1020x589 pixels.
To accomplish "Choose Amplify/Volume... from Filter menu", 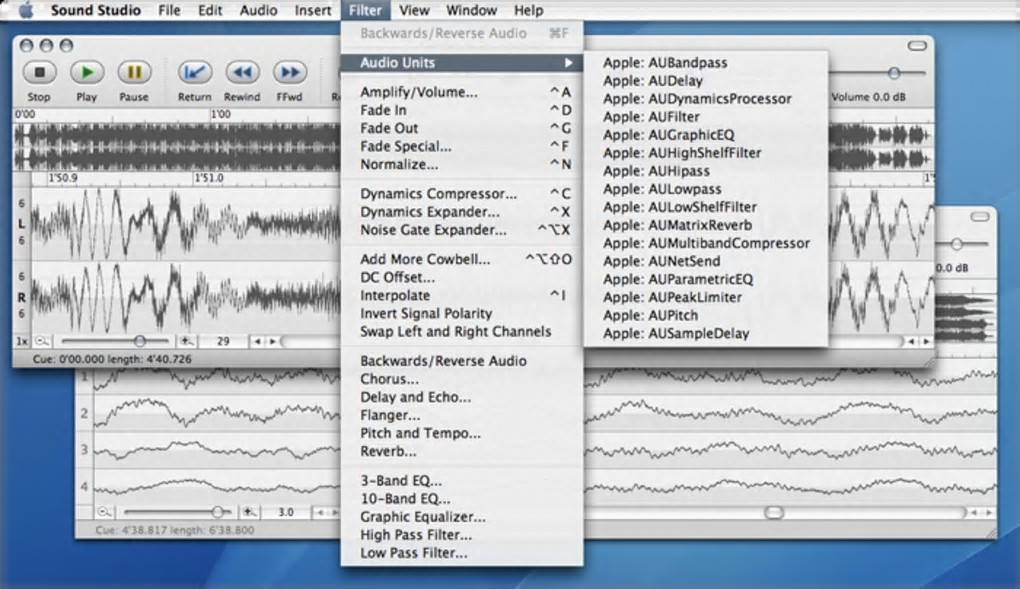I will tap(462, 92).
